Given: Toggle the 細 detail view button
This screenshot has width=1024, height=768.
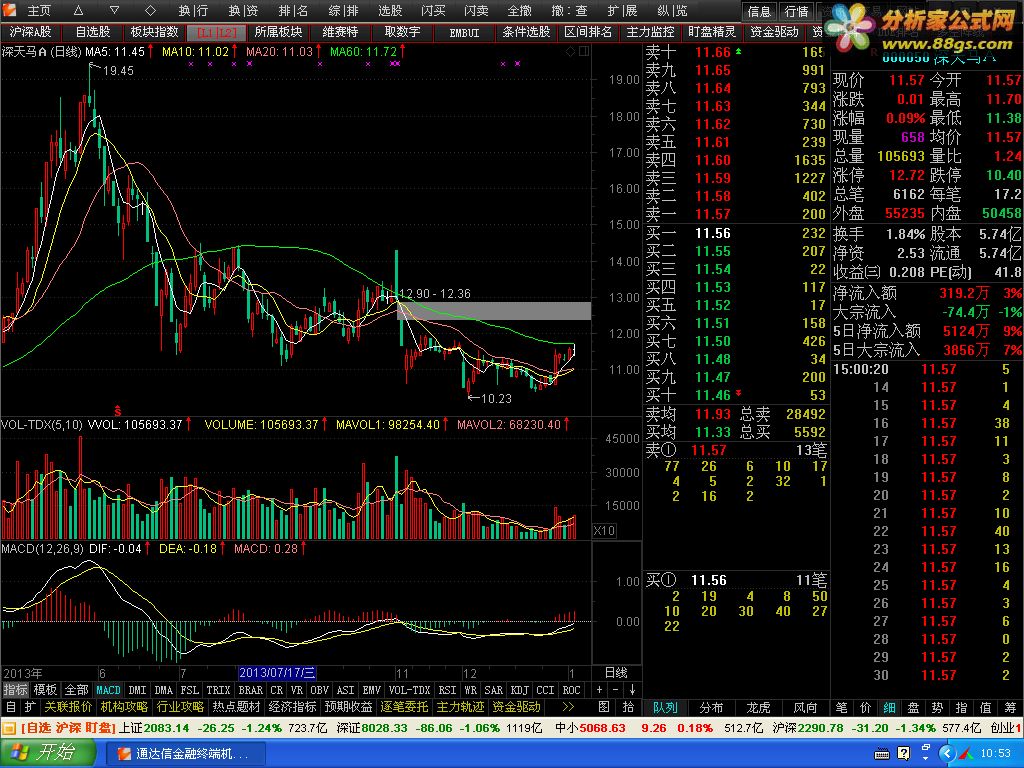Looking at the screenshot, I should click(x=889, y=707).
